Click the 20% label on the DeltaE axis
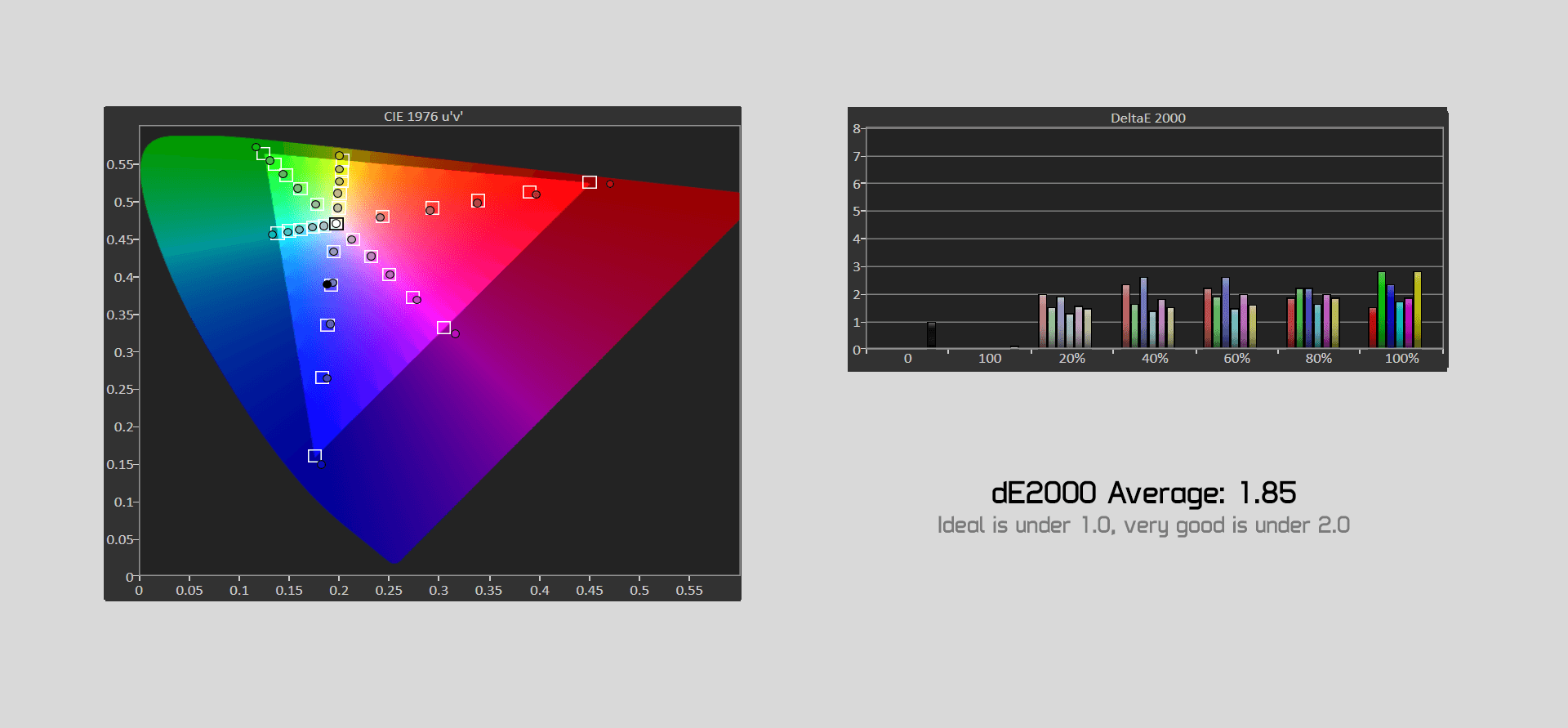Image resolution: width=1568 pixels, height=728 pixels. [1071, 359]
